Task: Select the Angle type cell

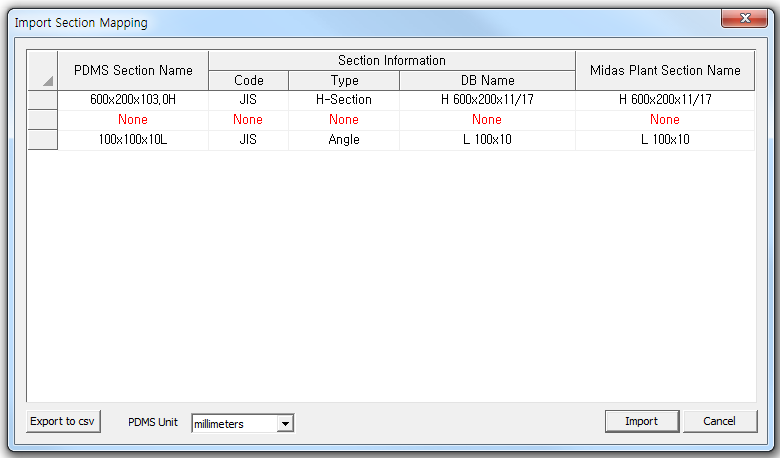Action: (x=344, y=140)
